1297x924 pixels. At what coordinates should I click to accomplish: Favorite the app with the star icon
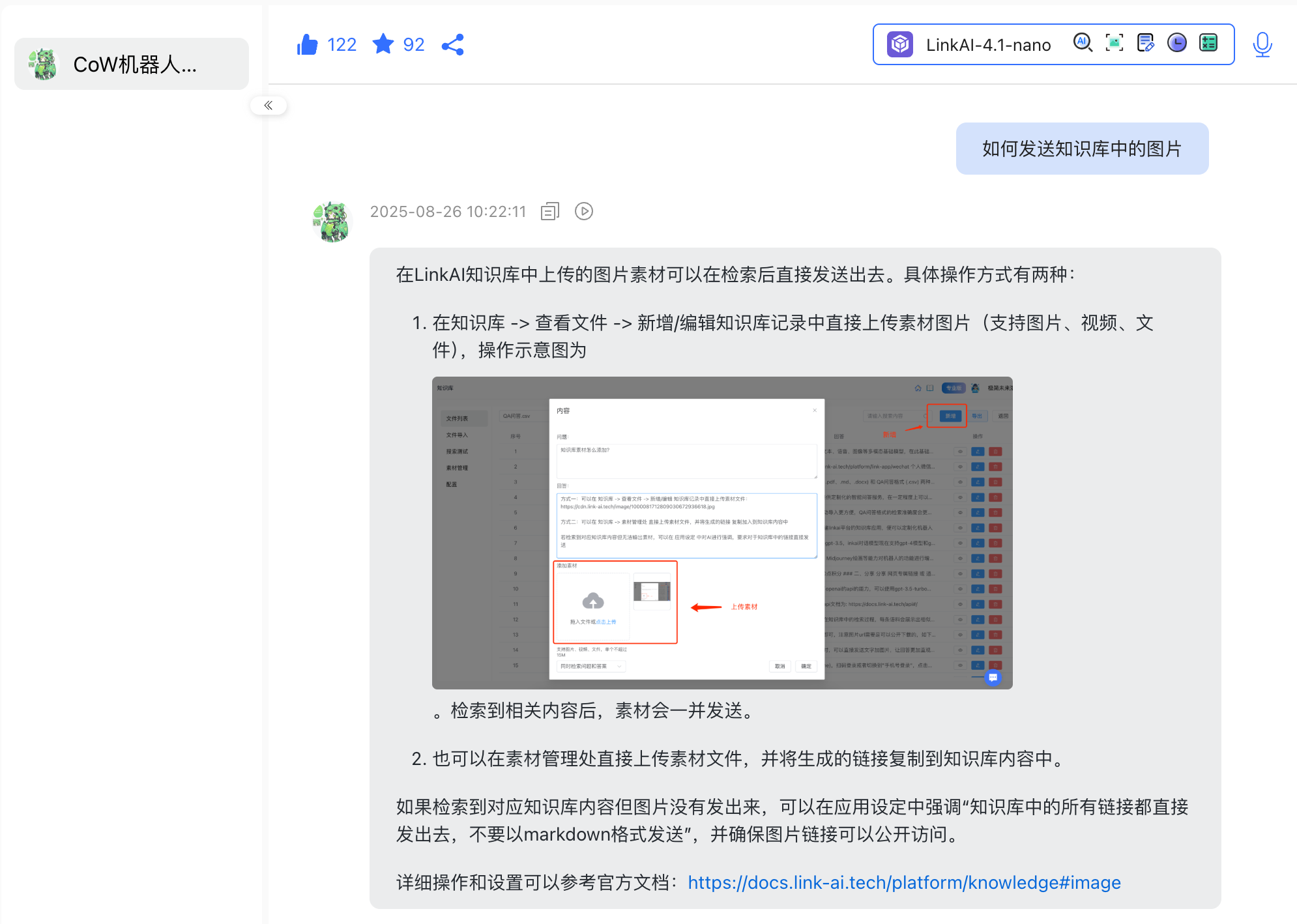click(383, 44)
